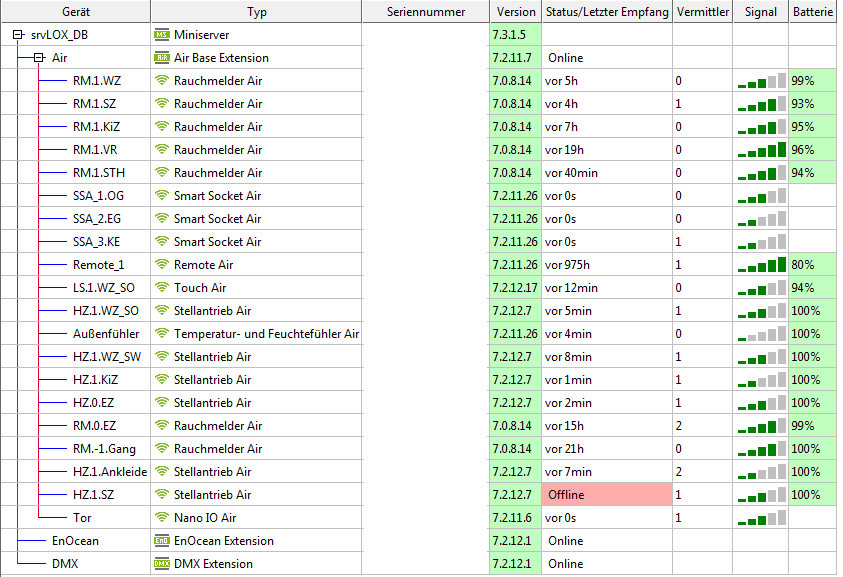Select the HZ.1.Ankleide device
The width and height of the screenshot is (843, 577).
pos(110,472)
